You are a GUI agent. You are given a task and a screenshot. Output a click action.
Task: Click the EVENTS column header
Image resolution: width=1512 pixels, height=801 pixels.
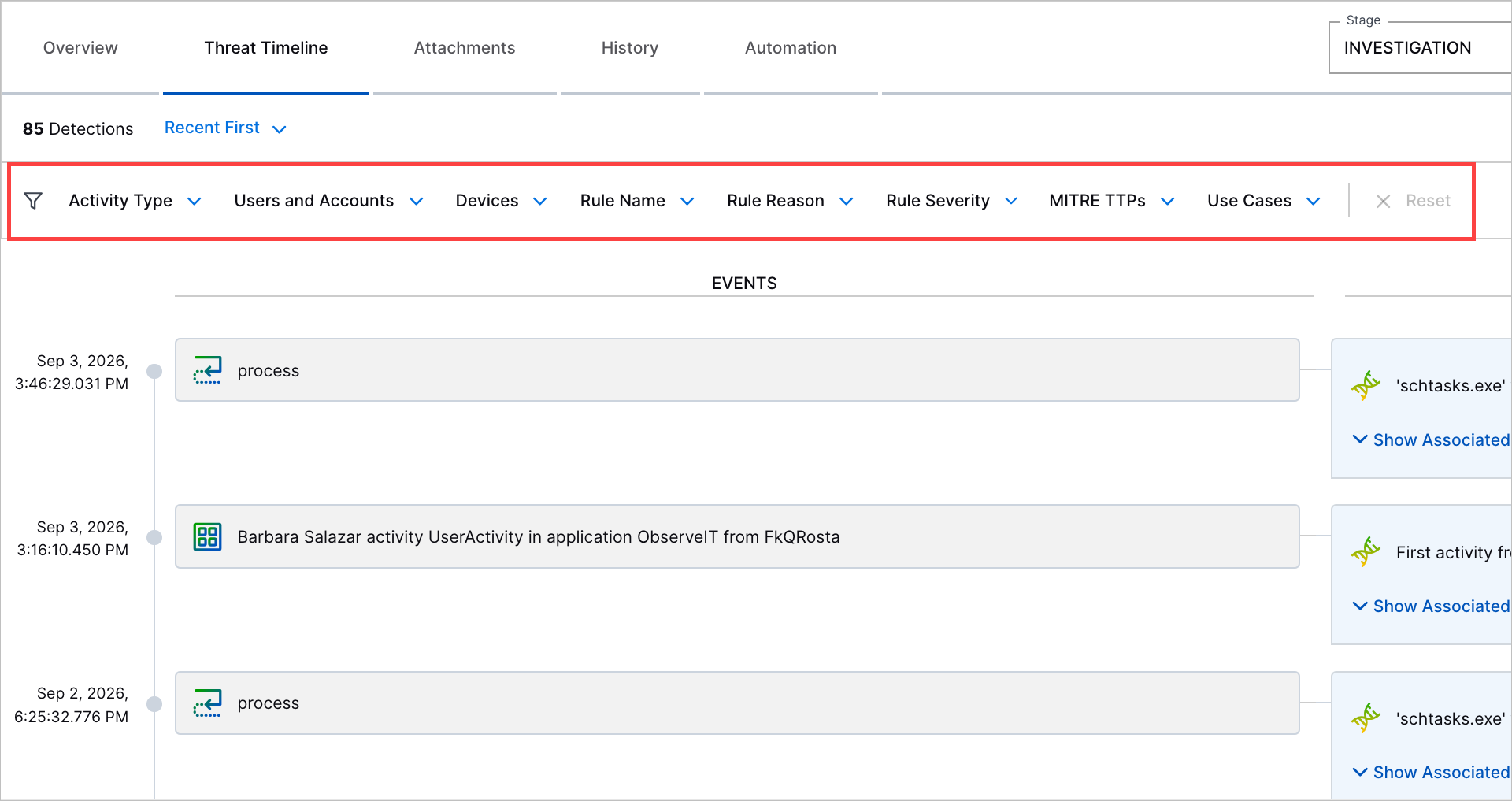[744, 284]
